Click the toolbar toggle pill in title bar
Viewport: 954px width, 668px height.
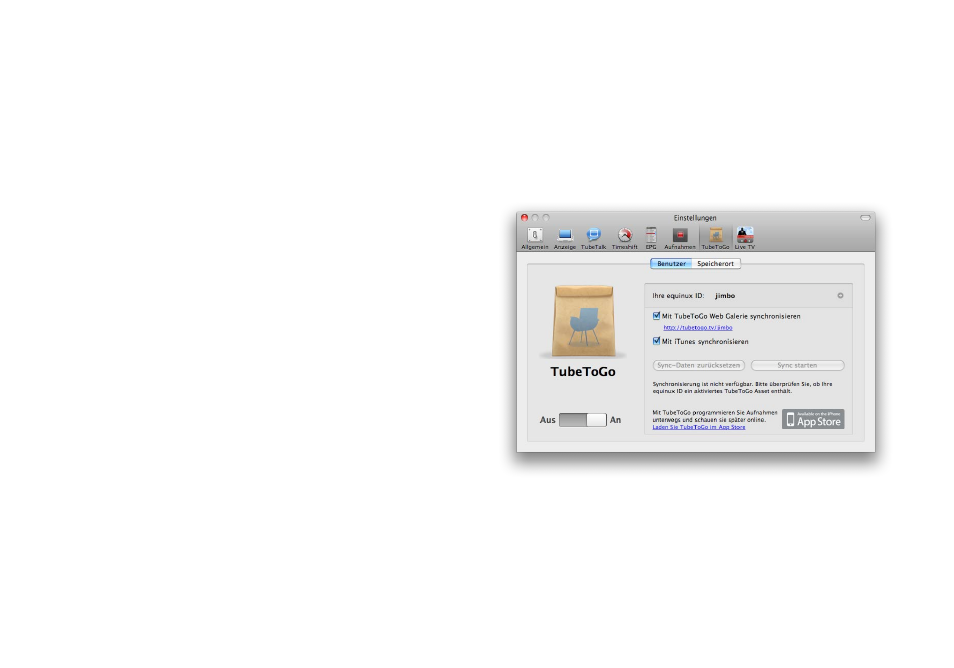click(865, 218)
